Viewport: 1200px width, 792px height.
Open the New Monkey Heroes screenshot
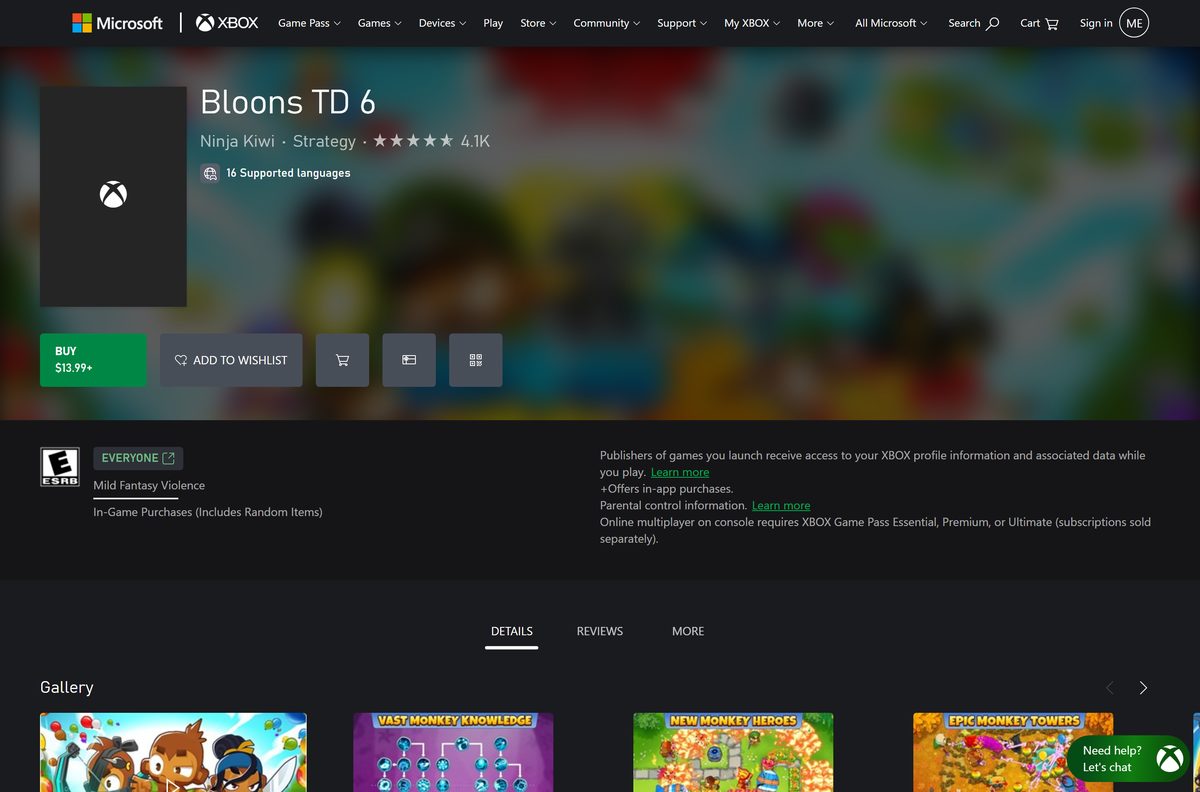(x=733, y=752)
